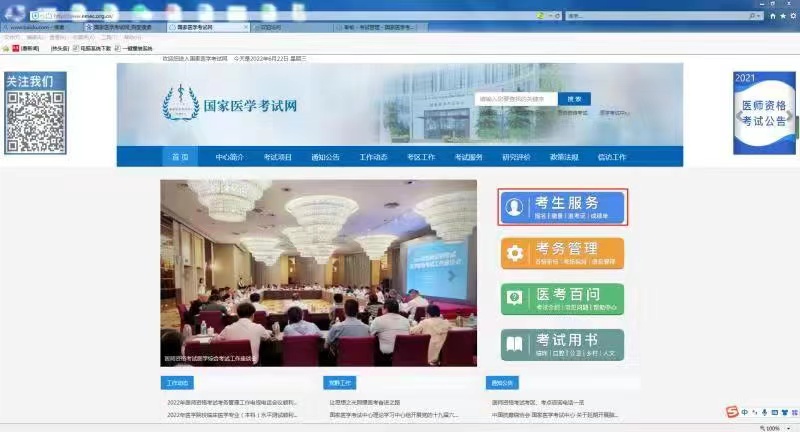Open browser Favorites star icon
This screenshot has width=800, height=432.
pyautogui.click(x=783, y=16)
